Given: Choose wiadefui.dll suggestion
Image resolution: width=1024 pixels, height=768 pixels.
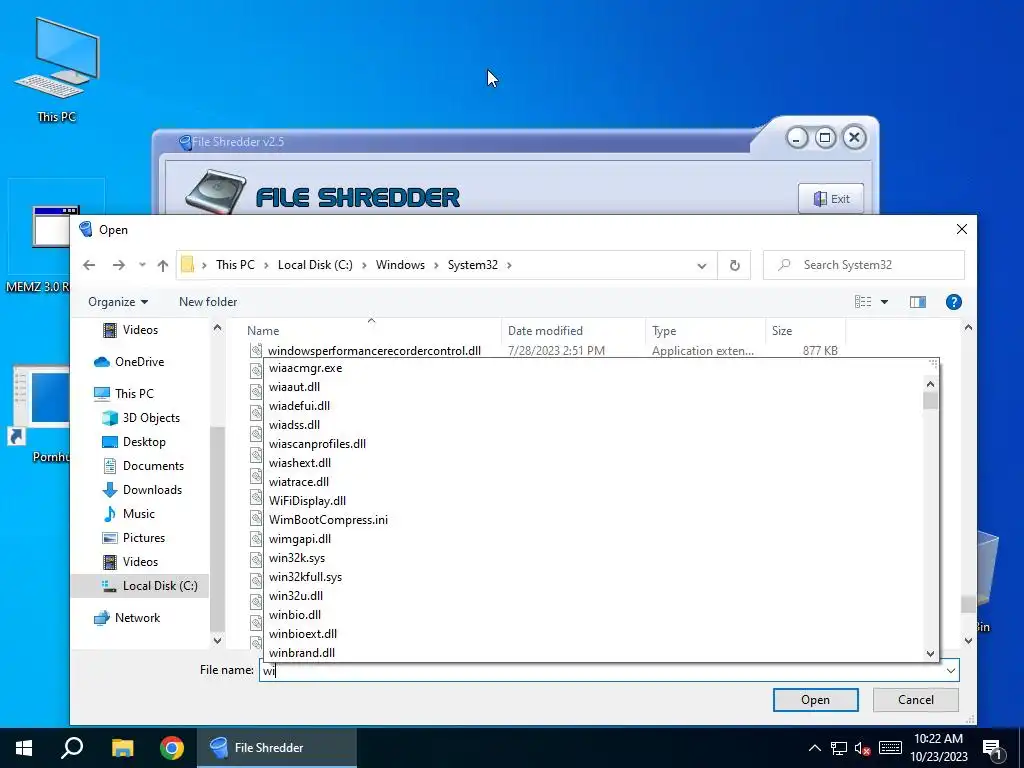Looking at the screenshot, I should pos(300,406).
